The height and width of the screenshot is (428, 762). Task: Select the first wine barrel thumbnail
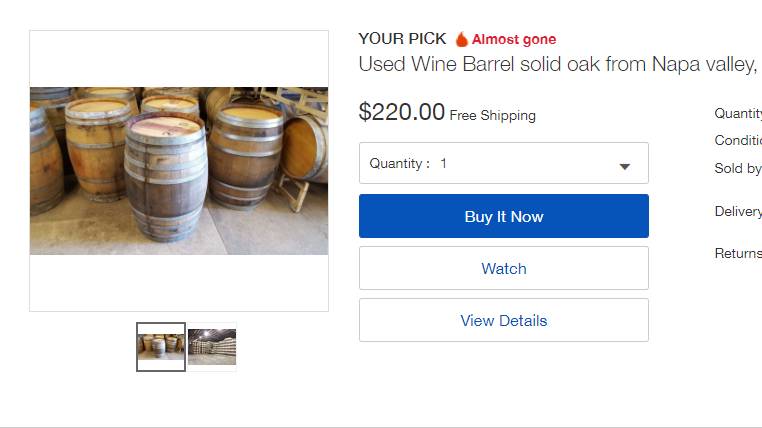[161, 347]
